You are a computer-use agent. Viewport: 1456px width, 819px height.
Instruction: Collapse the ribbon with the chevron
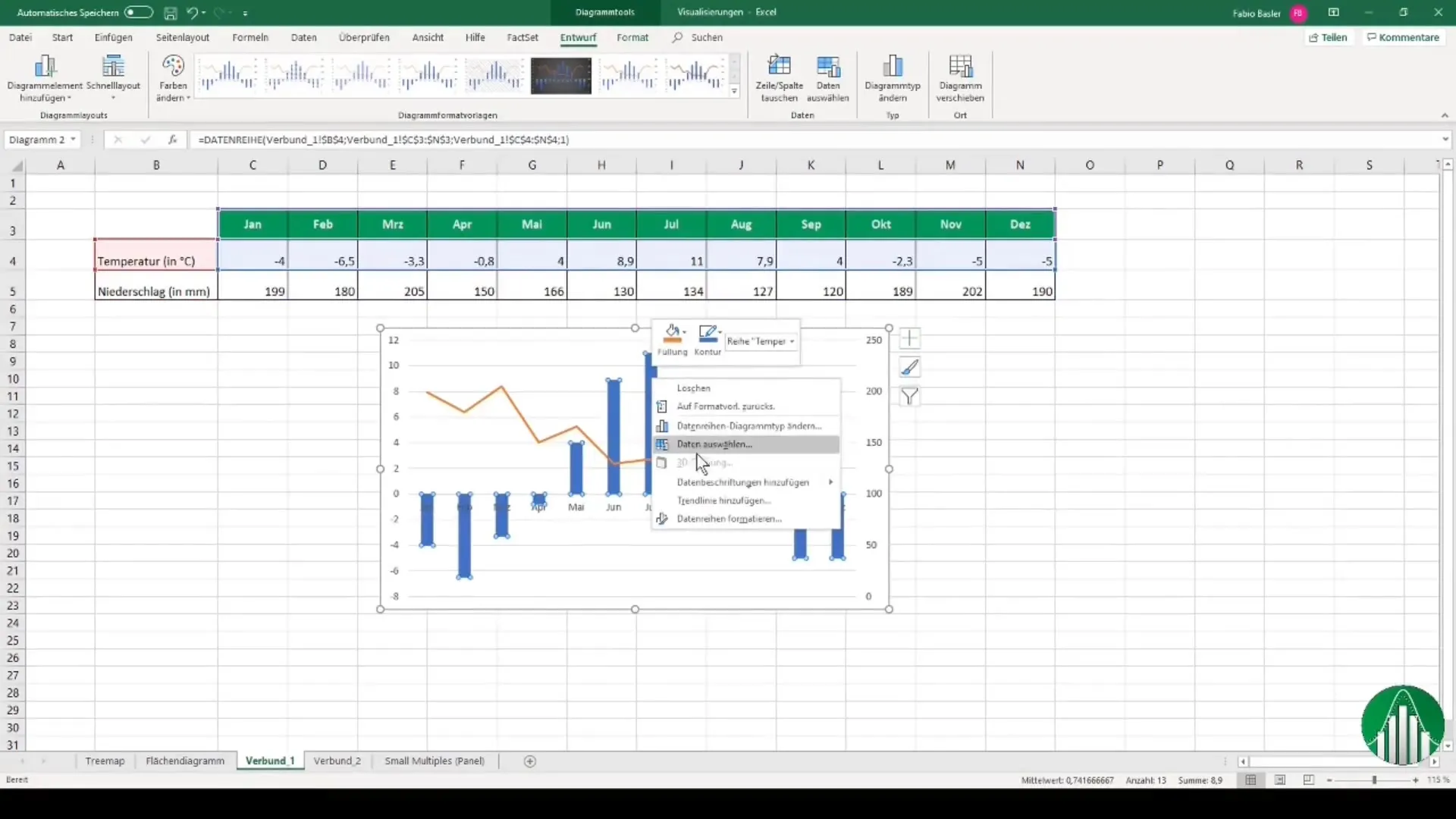pos(1445,115)
